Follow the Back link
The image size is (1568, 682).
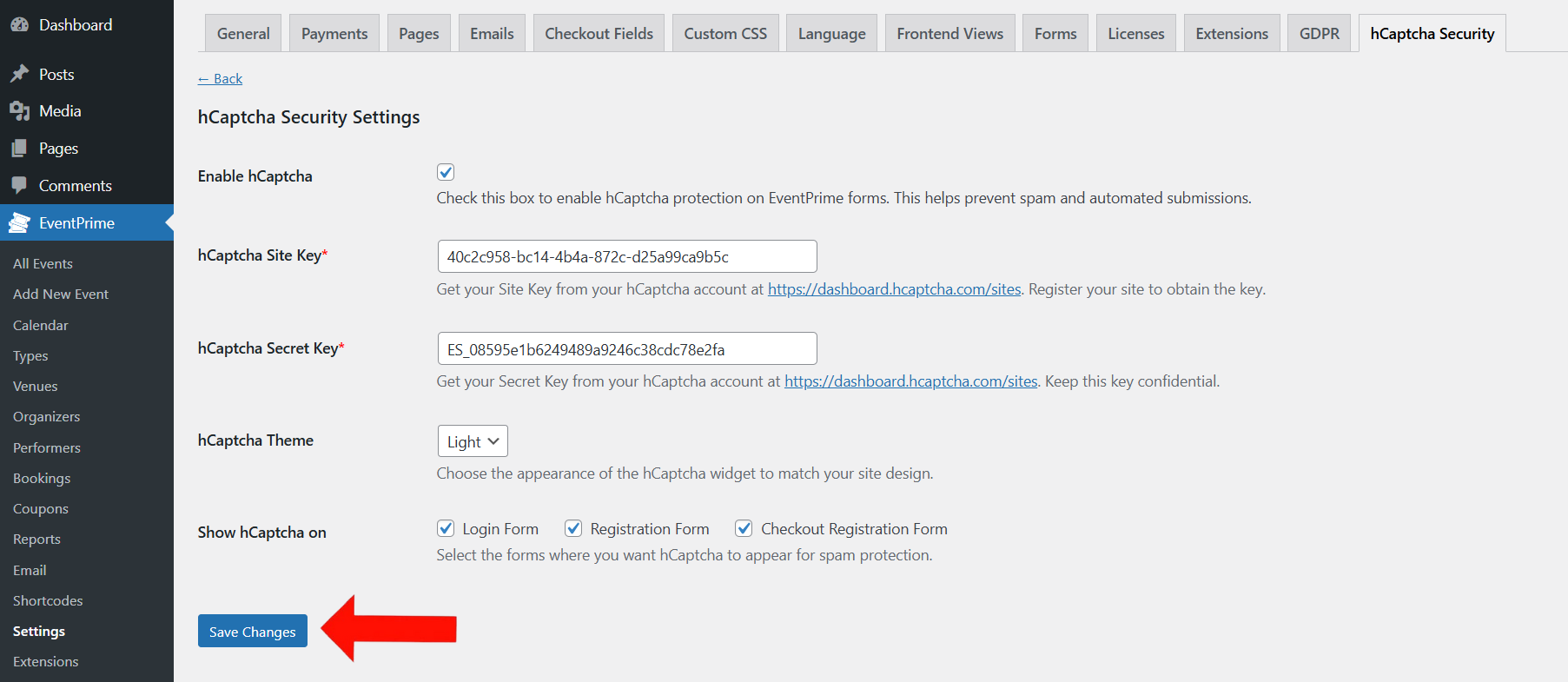coord(221,79)
